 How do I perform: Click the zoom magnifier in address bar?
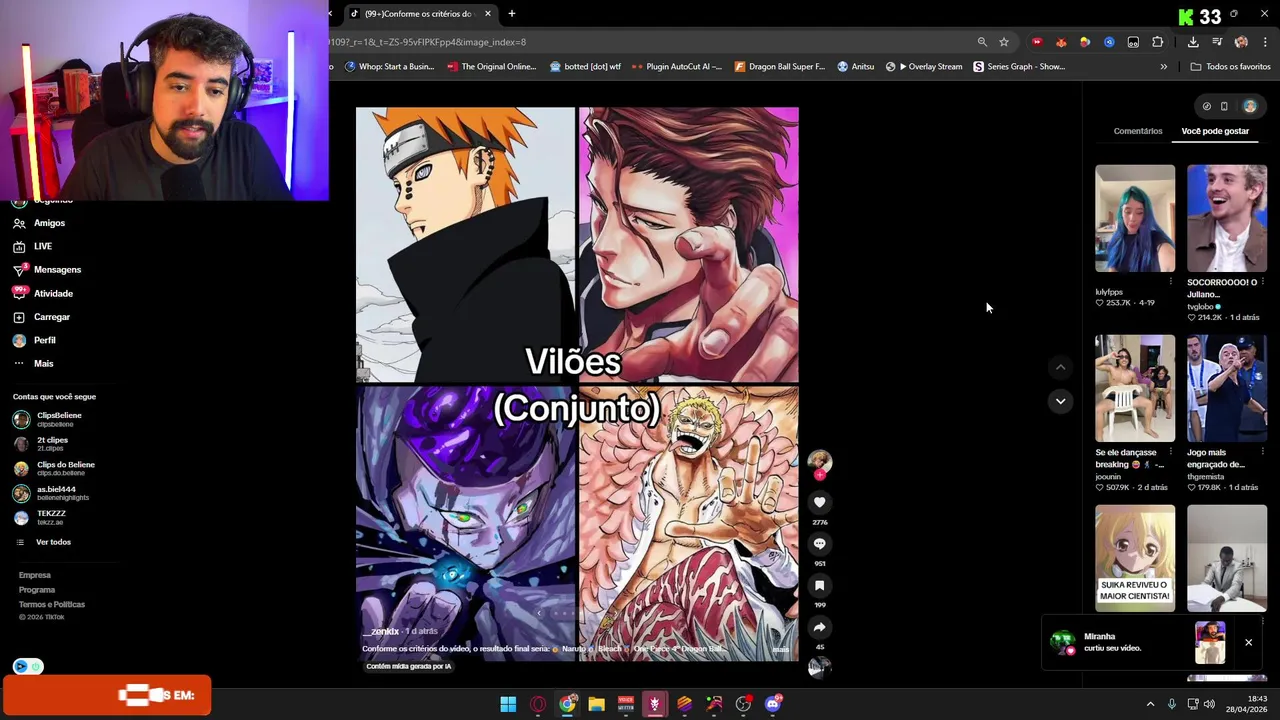pos(982,42)
